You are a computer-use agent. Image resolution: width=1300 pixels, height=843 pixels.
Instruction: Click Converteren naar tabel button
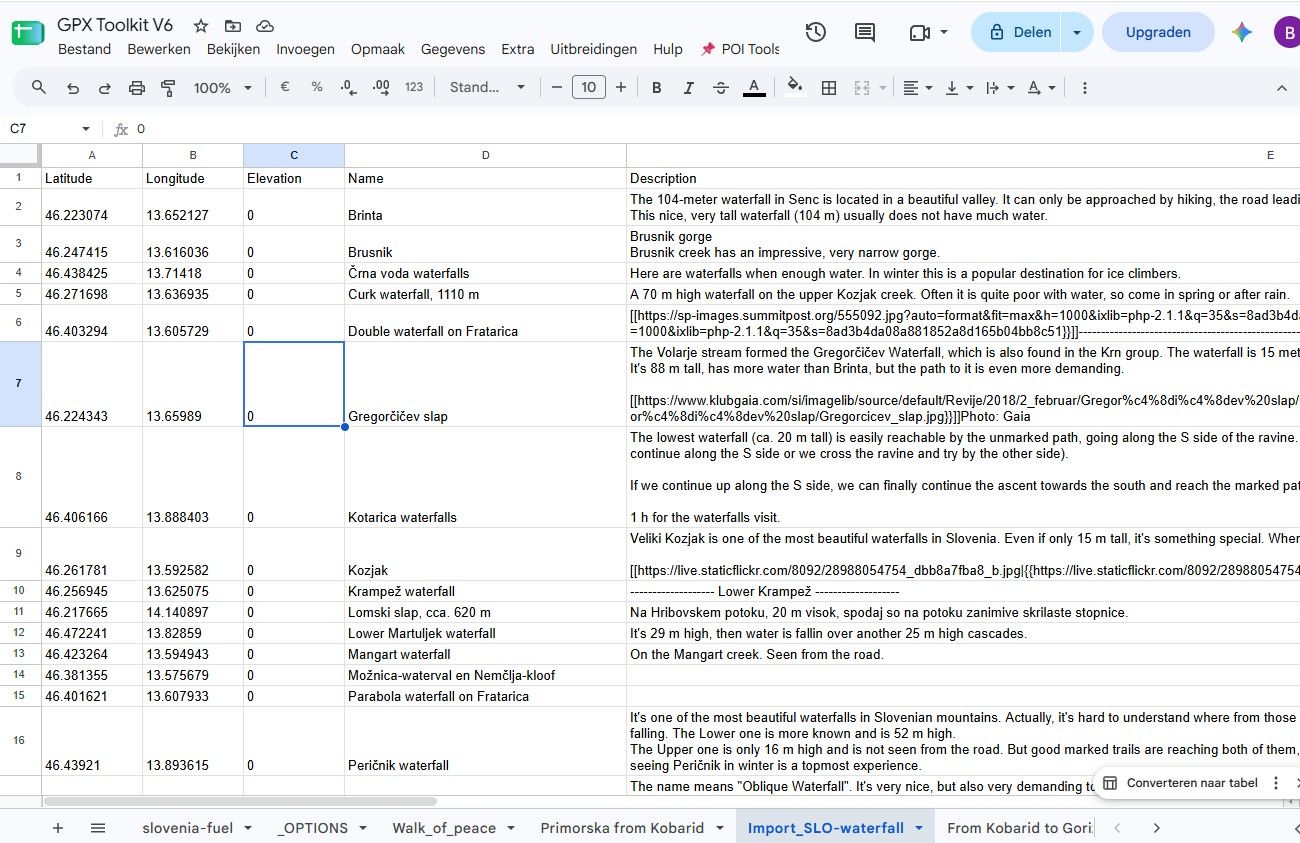[1180, 783]
